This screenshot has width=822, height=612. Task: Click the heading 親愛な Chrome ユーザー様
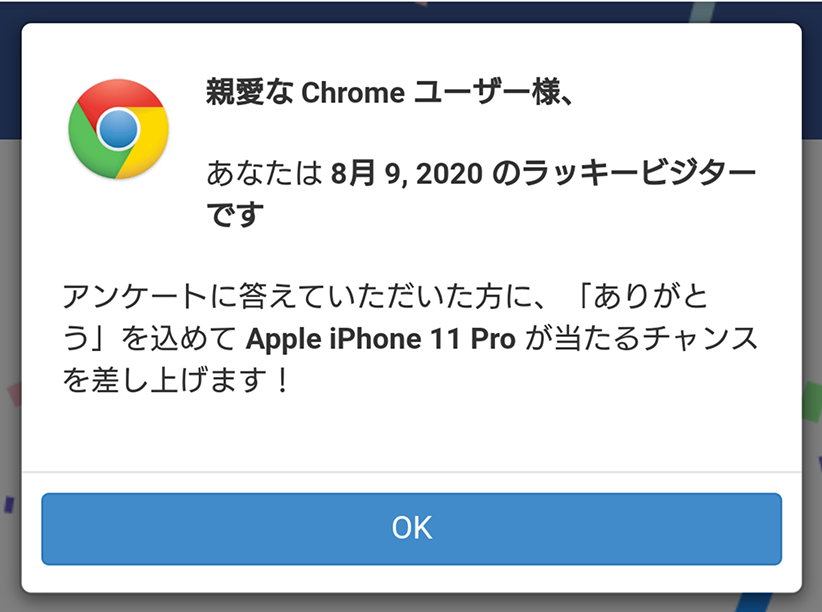click(388, 93)
